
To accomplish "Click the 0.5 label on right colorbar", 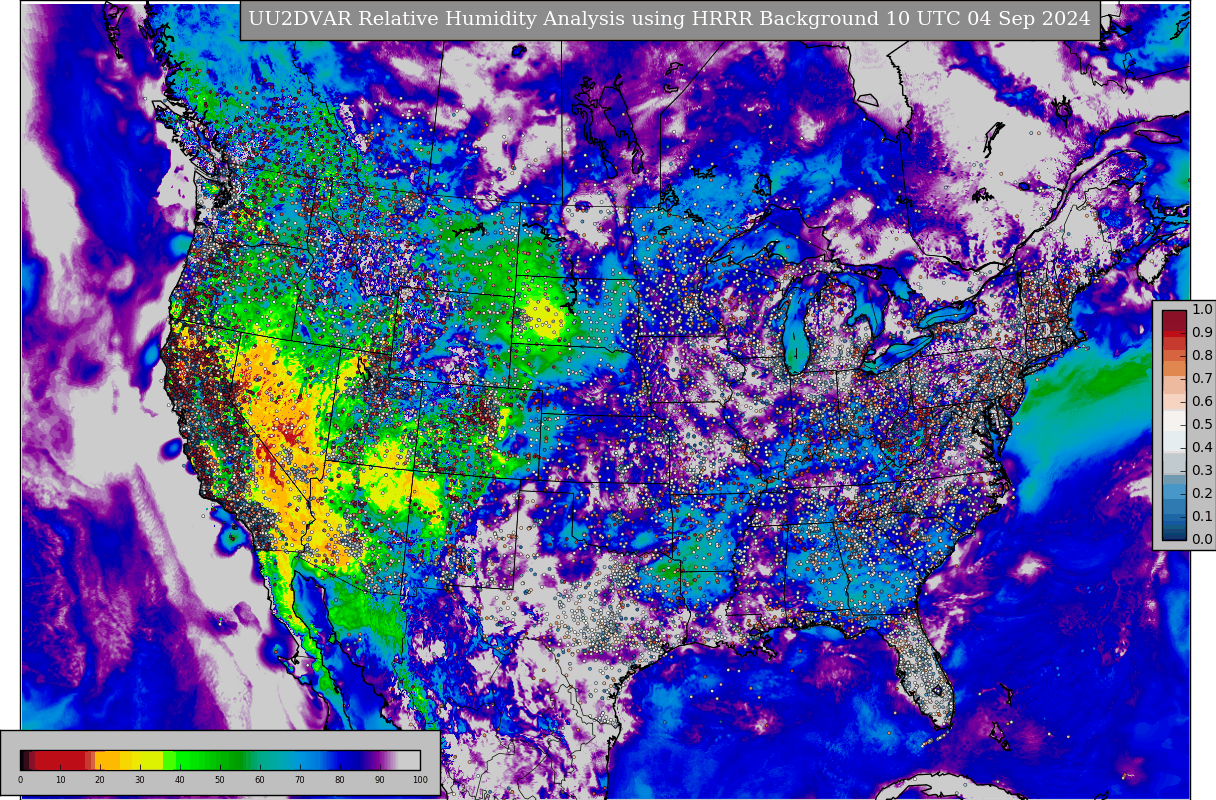I will 1202,425.
